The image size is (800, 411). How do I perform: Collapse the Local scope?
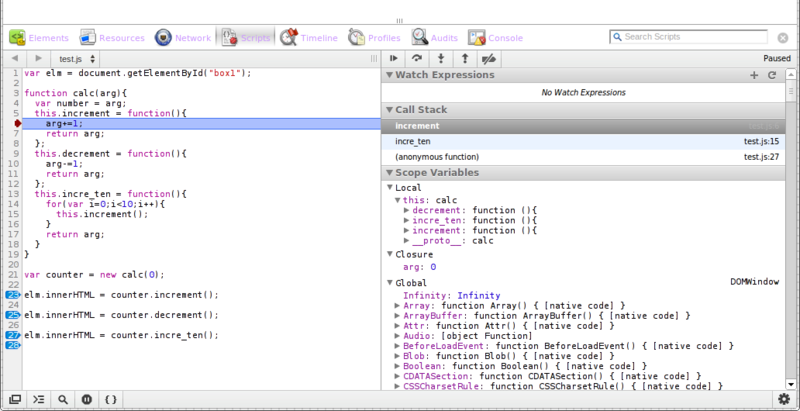tap(390, 188)
